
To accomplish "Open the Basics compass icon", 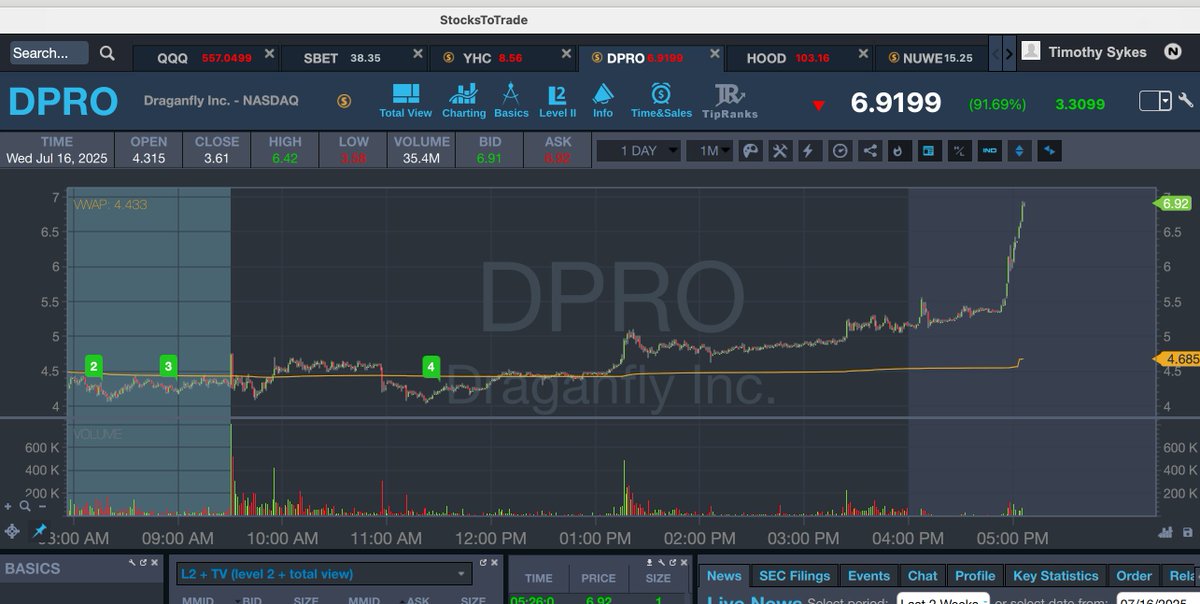I will pyautogui.click(x=511, y=101).
